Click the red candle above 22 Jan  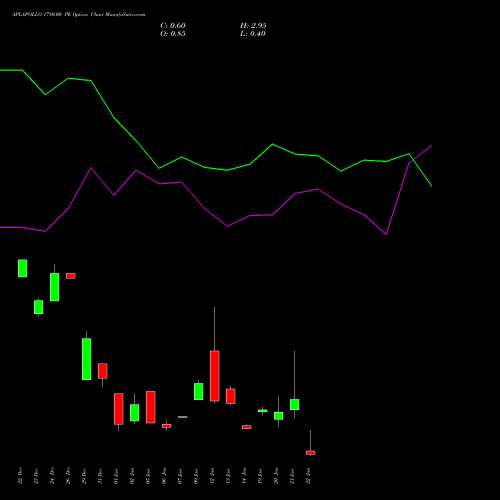[x=311, y=453]
